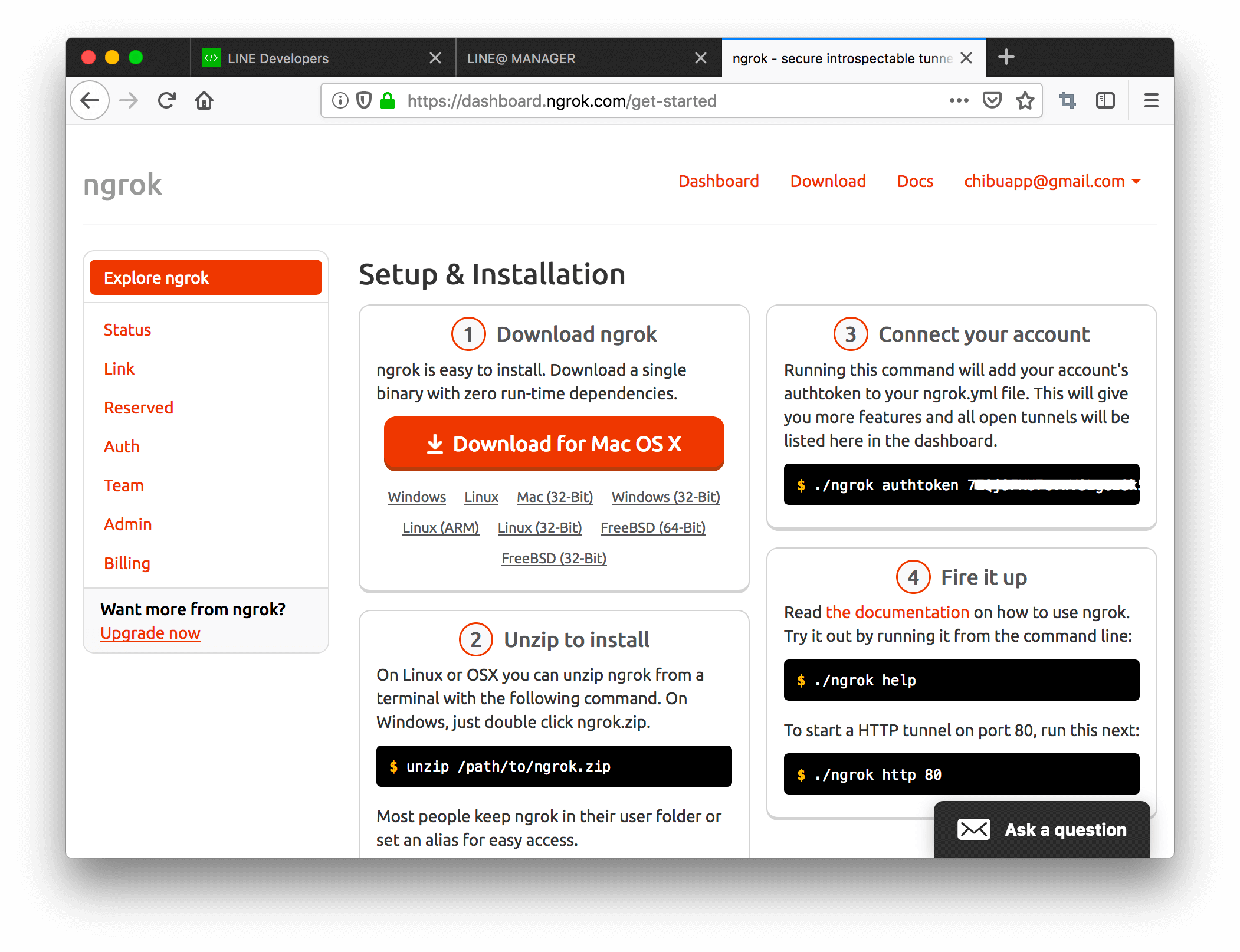Open the Billing sidebar item
Viewport: 1240px width, 952px height.
tap(127, 563)
